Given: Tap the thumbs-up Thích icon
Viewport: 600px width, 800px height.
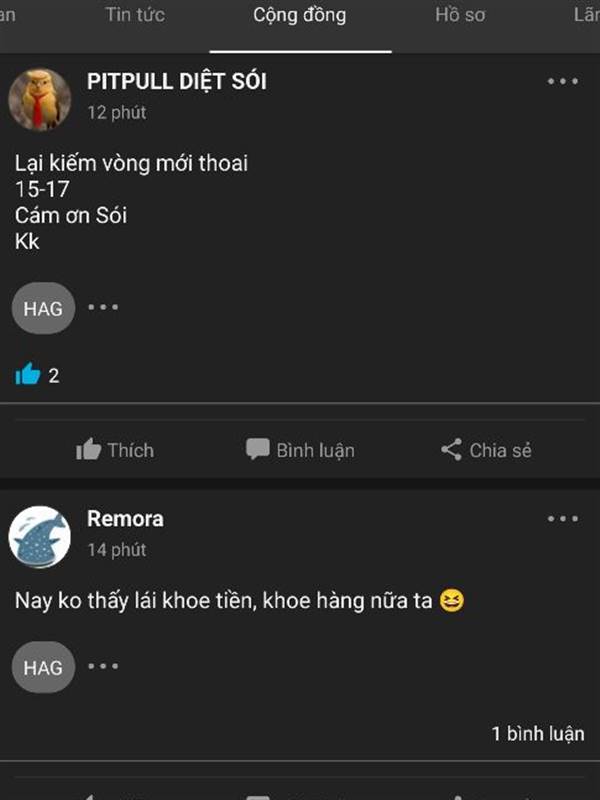Looking at the screenshot, I should (x=89, y=450).
